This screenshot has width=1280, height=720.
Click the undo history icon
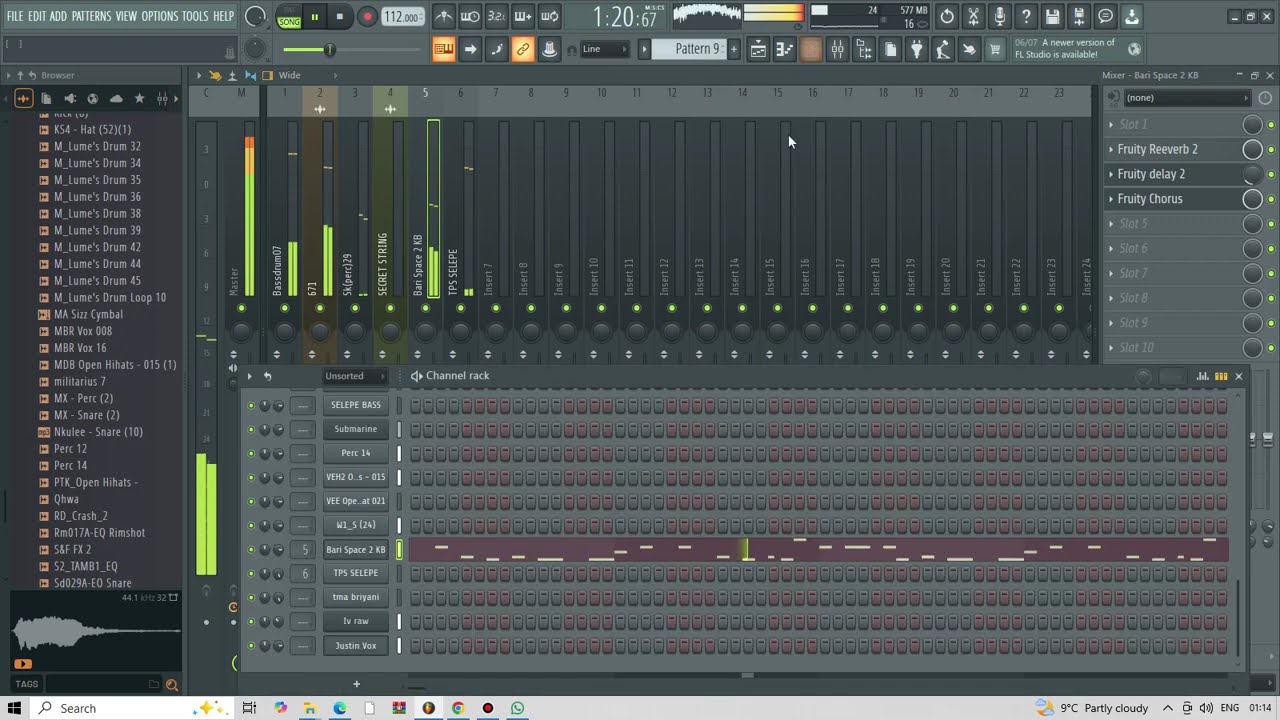pyautogui.click(x=947, y=16)
